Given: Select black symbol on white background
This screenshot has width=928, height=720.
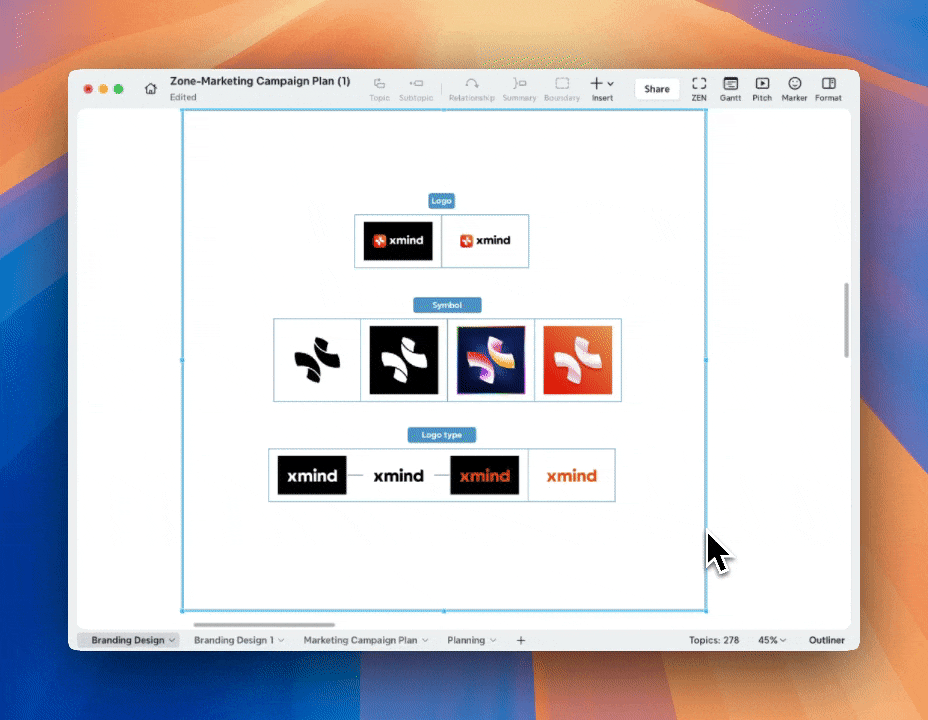Looking at the screenshot, I should pyautogui.click(x=317, y=360).
